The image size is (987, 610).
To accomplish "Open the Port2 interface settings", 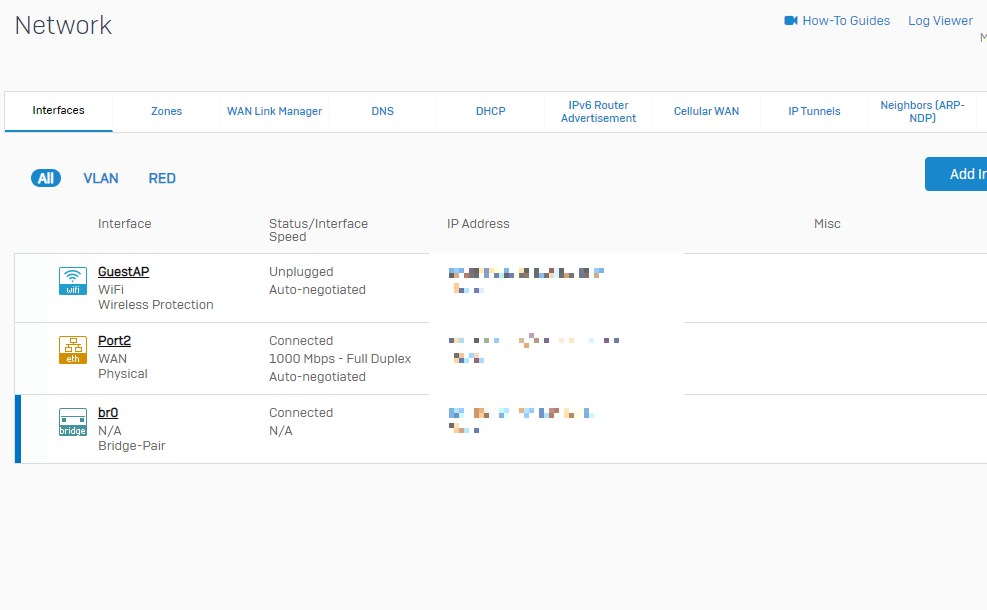I will (x=114, y=341).
